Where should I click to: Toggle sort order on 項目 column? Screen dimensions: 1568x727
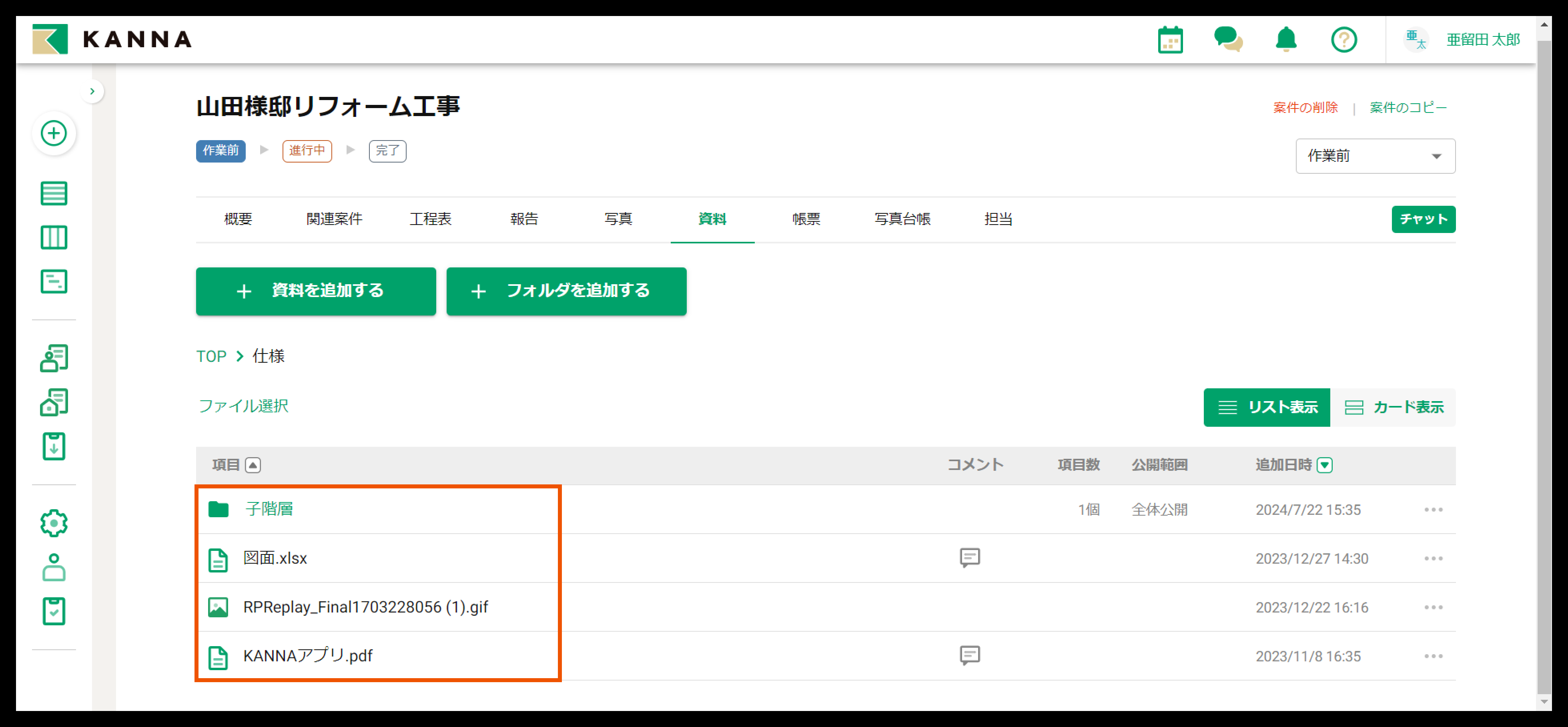click(x=253, y=465)
